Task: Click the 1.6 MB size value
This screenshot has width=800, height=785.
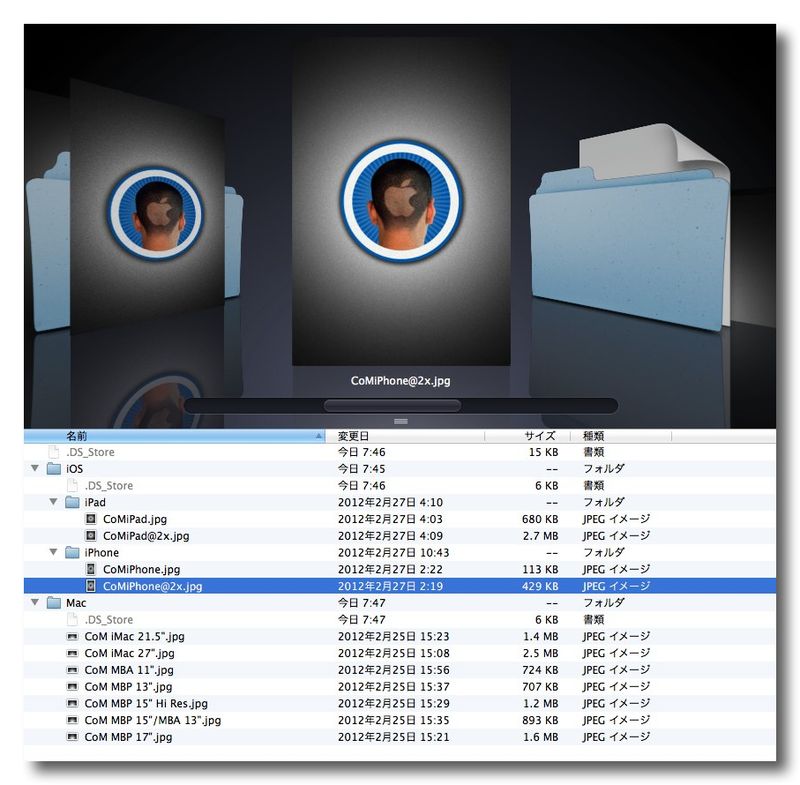Action: point(541,737)
